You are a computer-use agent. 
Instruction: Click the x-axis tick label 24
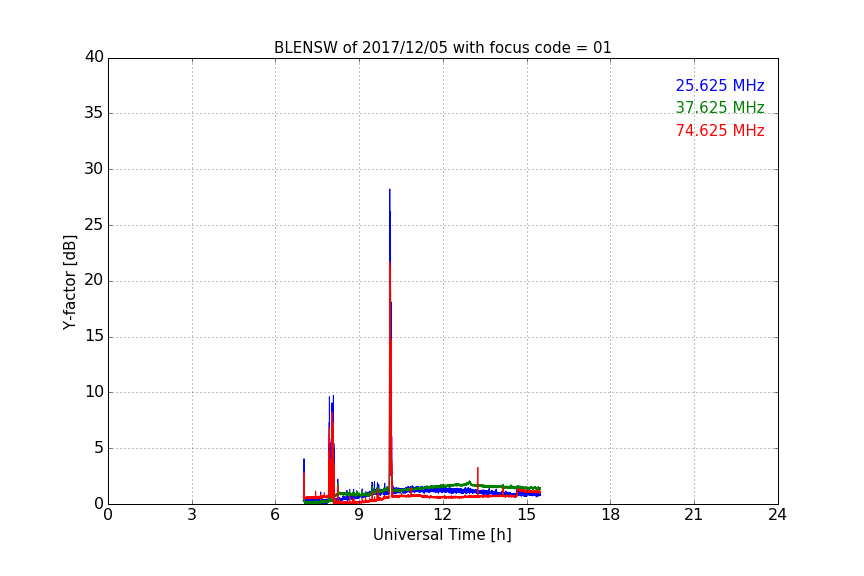pos(777,515)
